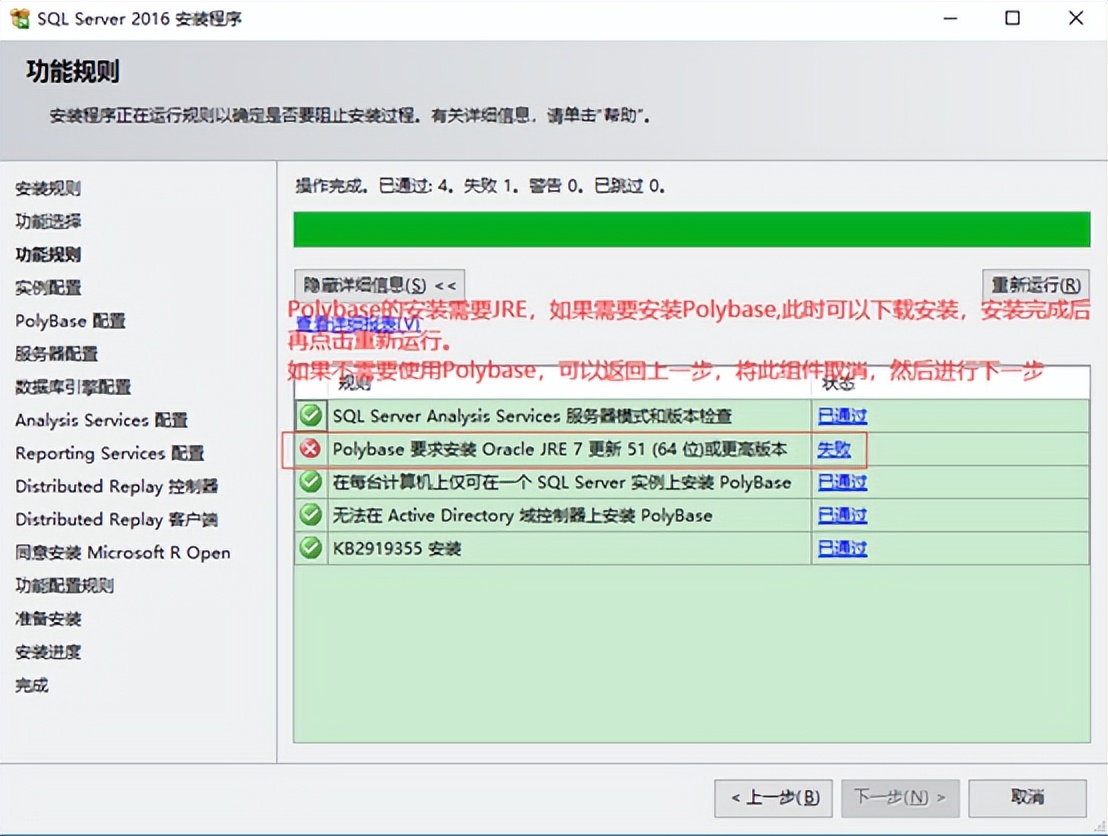The width and height of the screenshot is (1108, 836).
Task: Click rule text 在每台计算机上仅可在一个 SQL Server 实例上安装 PolyBase
Action: (x=562, y=482)
